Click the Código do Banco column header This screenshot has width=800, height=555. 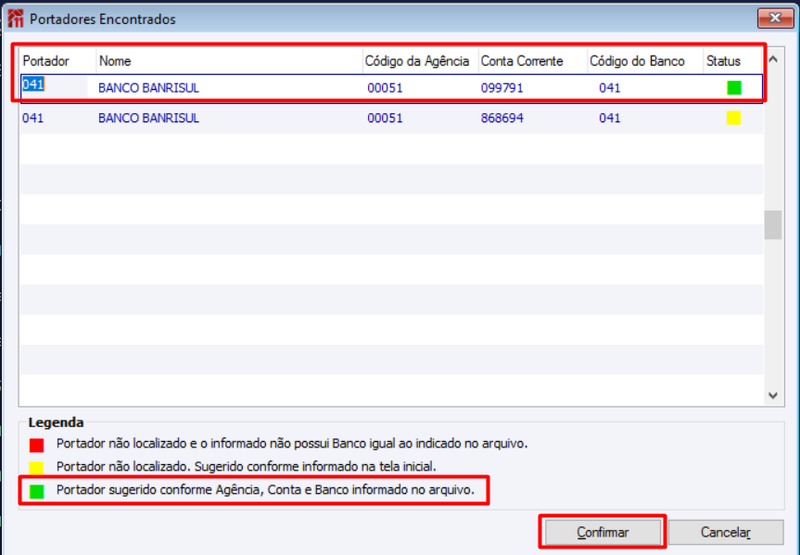(645, 61)
